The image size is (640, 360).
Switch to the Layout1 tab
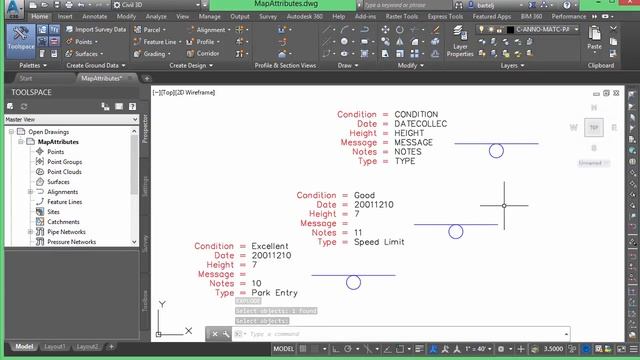54,347
